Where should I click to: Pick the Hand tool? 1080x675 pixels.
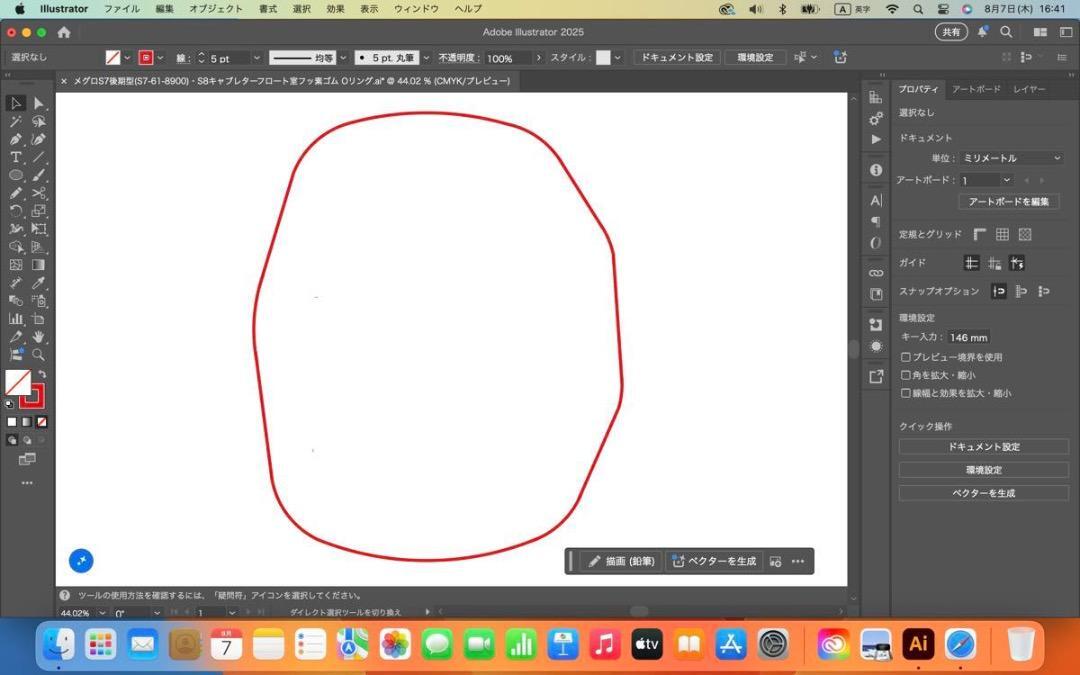tap(39, 337)
